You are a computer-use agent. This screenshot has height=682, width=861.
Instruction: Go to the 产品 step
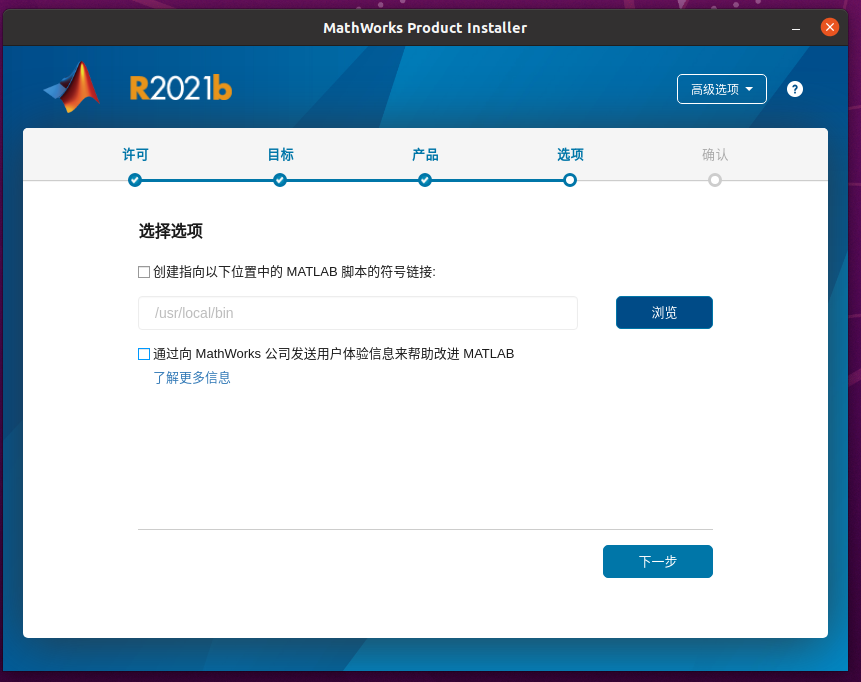pos(425,155)
